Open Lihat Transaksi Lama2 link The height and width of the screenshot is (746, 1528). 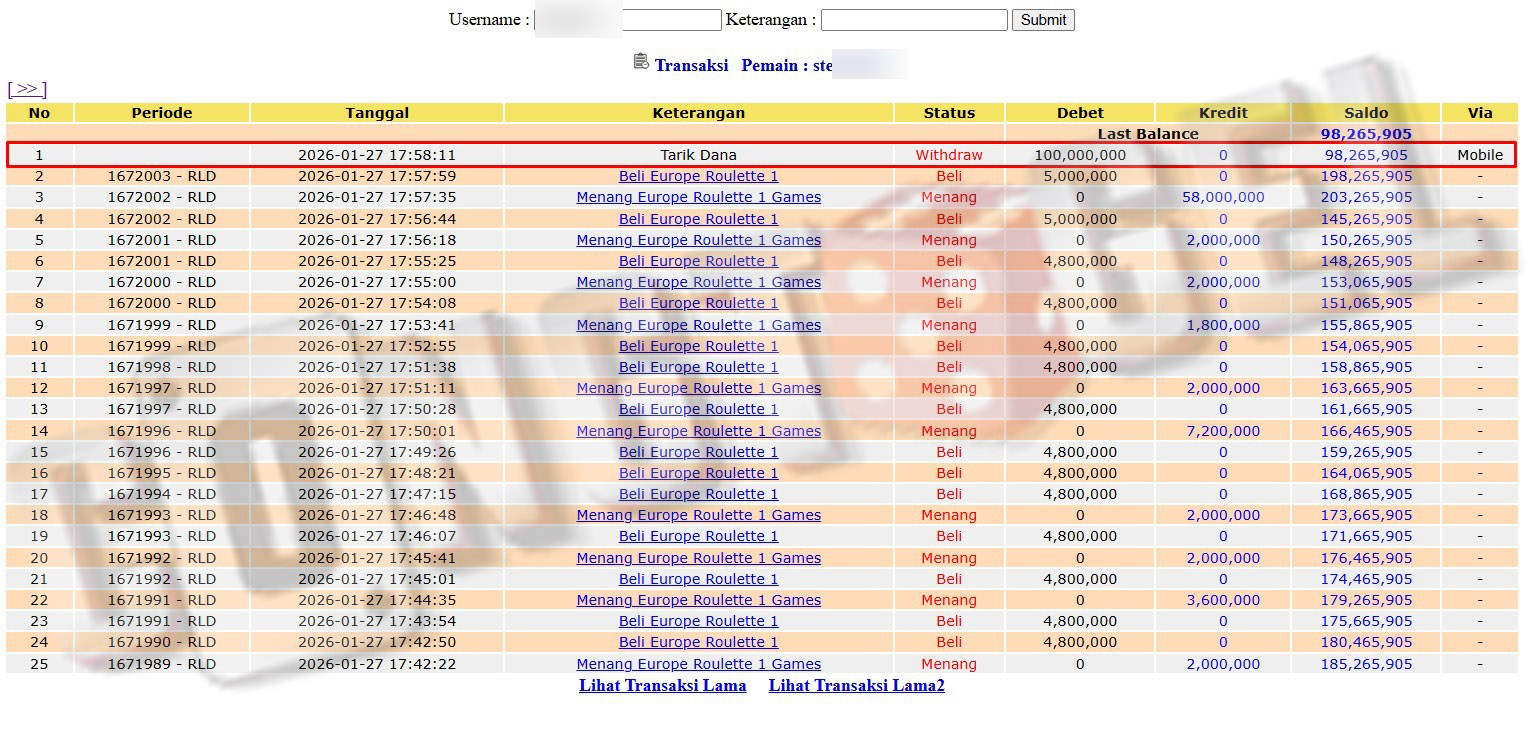coord(856,686)
